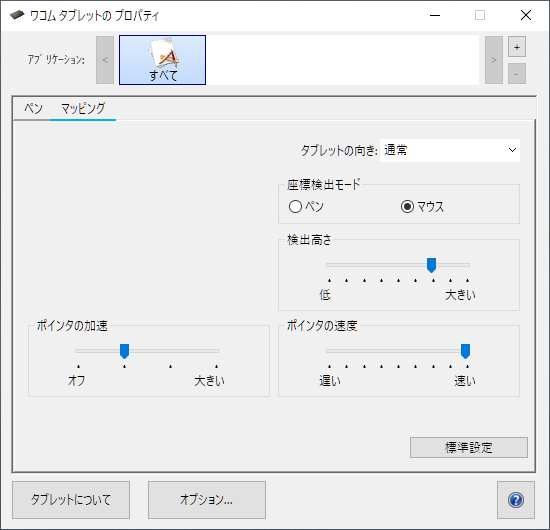The image size is (550, 530).
Task: Close the Wacom tablet properties window
Action: (525, 15)
